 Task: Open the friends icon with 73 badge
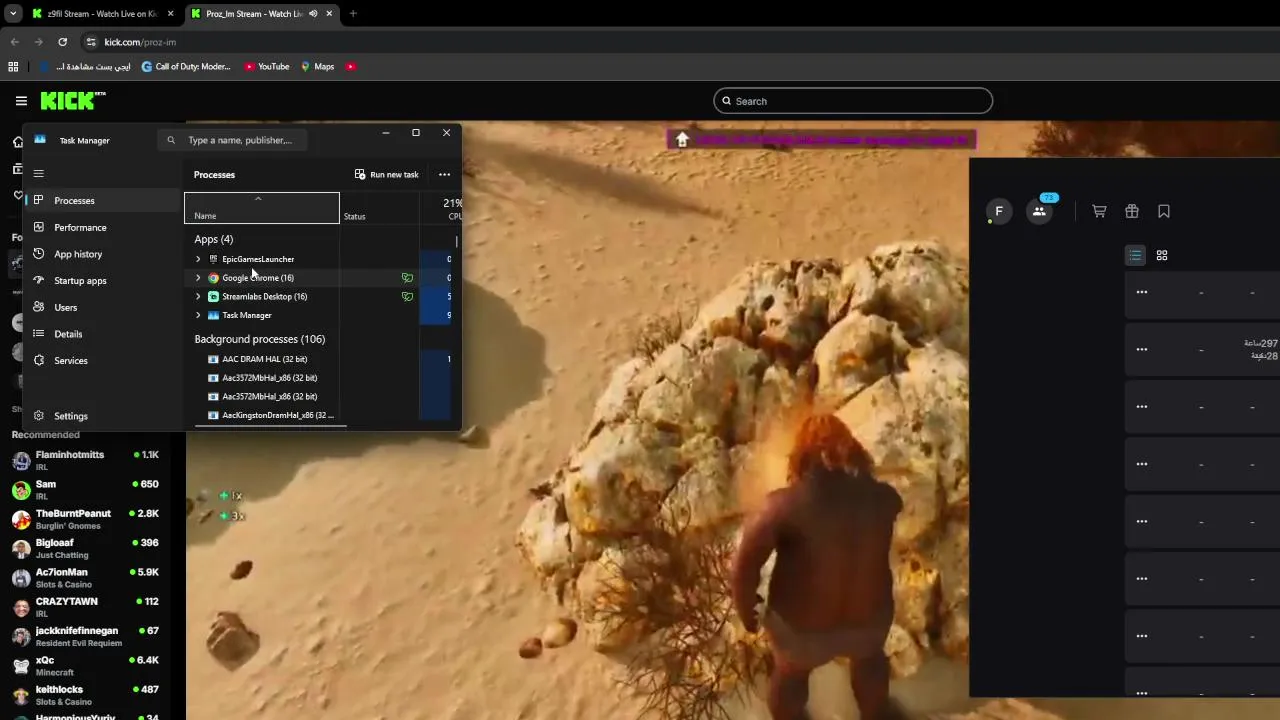click(x=1040, y=210)
